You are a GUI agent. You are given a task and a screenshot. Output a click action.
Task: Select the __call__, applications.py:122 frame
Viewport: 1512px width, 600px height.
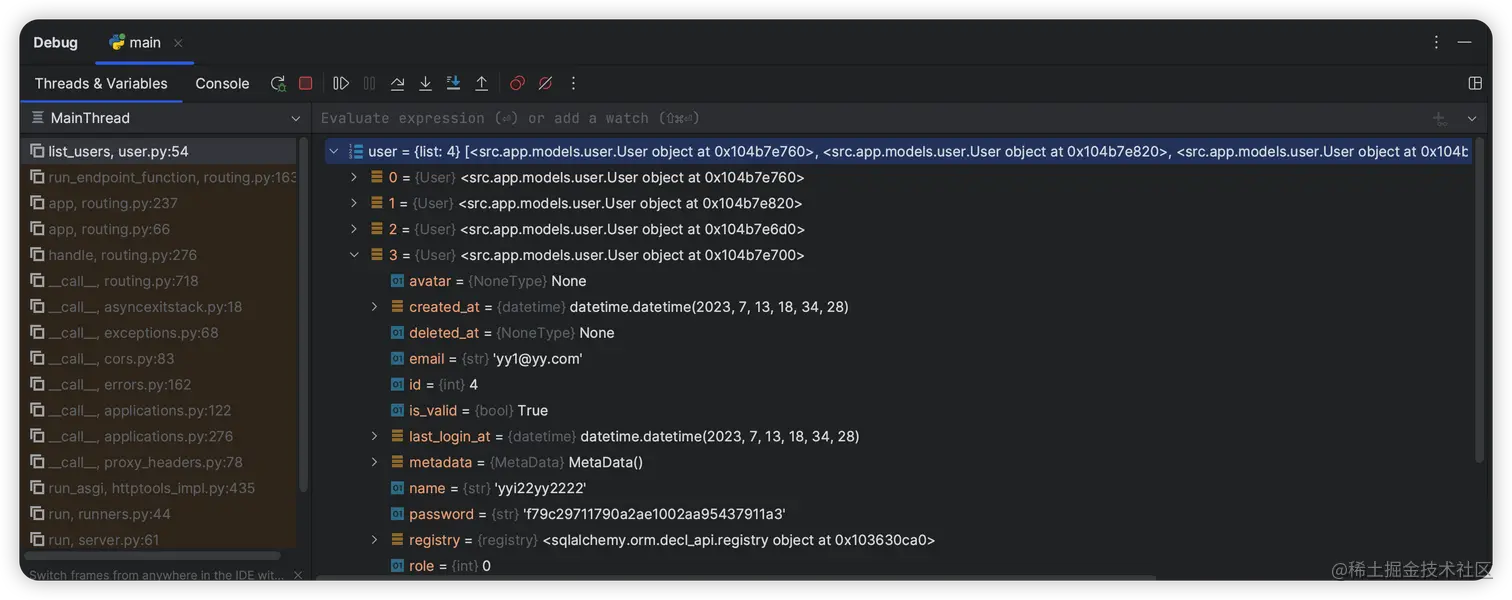pos(160,411)
